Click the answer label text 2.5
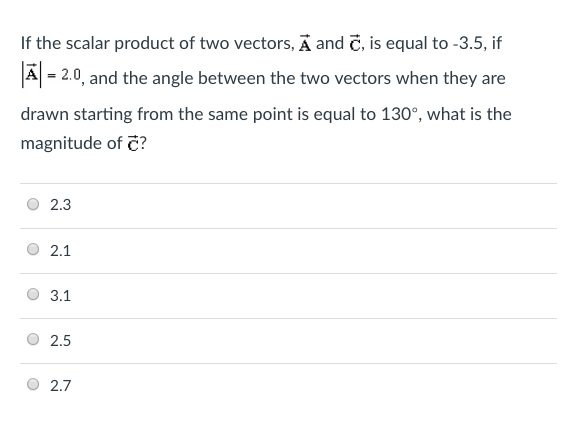The width and height of the screenshot is (575, 426). 61,341
